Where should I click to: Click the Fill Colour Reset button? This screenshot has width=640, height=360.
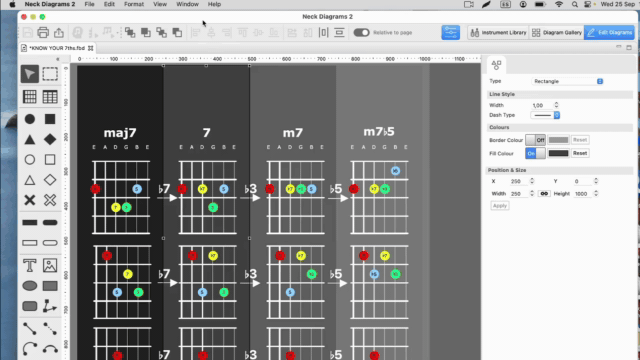click(580, 153)
